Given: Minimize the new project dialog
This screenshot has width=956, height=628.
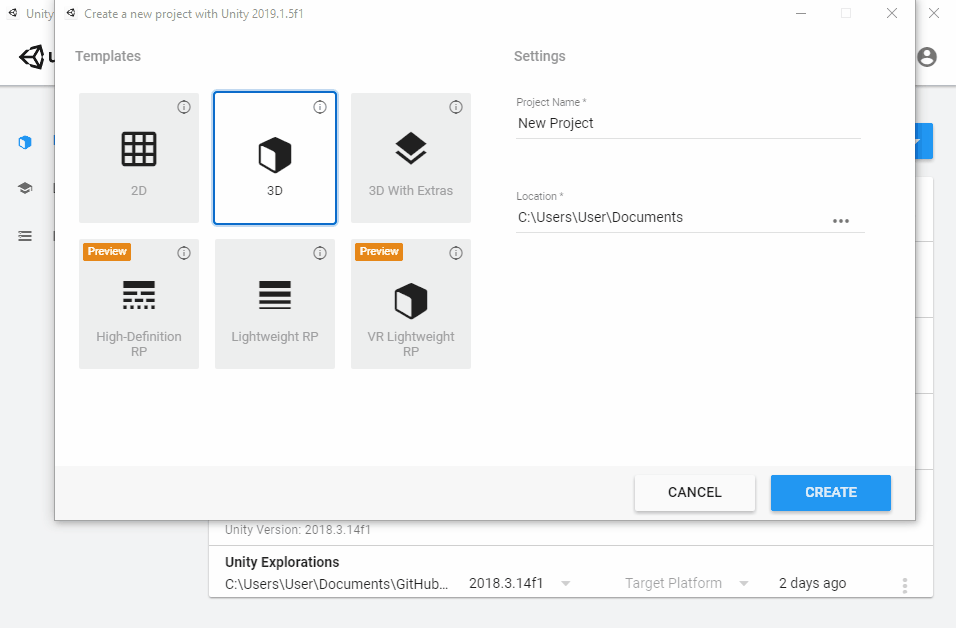Looking at the screenshot, I should (x=801, y=13).
